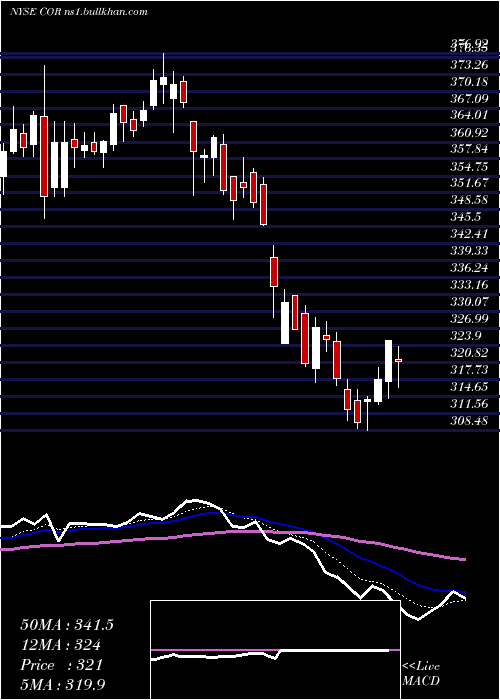Click the 311.56 price axis label
Image resolution: width=500 pixels, height=700 pixels.
click(469, 404)
